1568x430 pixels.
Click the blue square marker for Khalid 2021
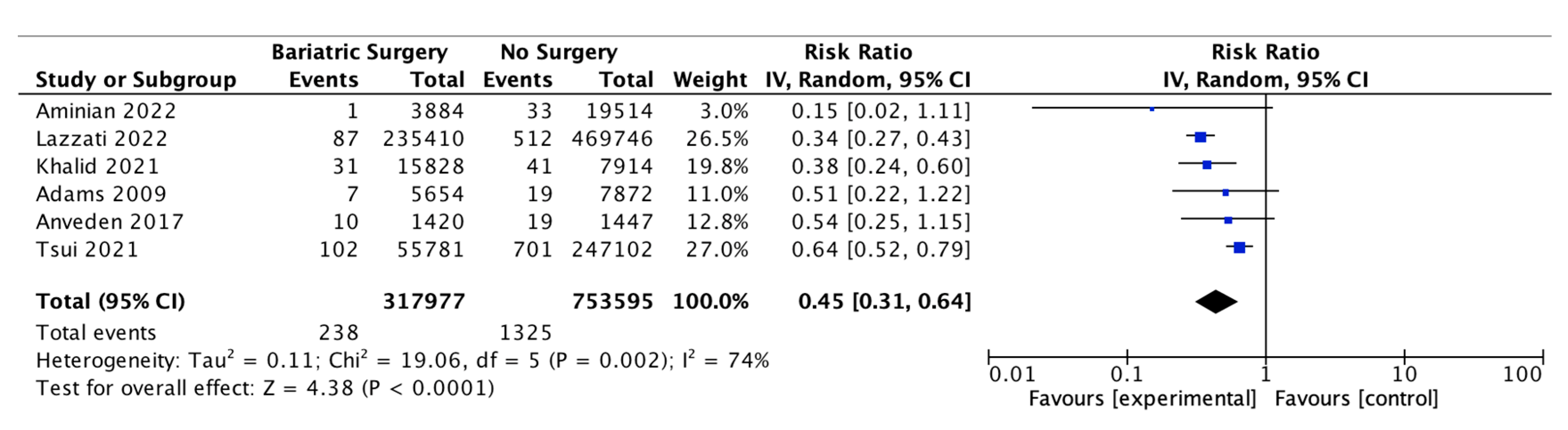(x=1207, y=165)
